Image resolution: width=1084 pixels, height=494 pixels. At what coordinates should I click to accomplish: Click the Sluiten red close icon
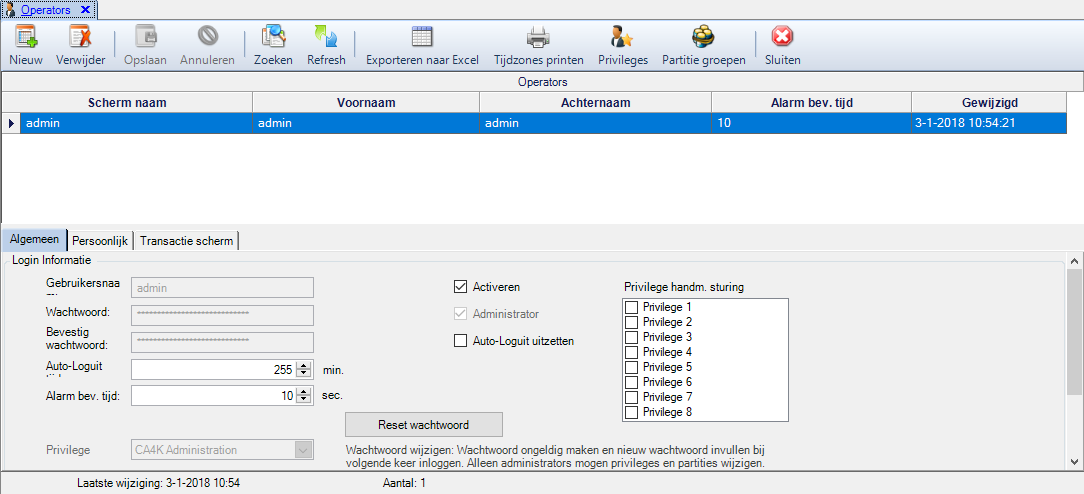(783, 36)
